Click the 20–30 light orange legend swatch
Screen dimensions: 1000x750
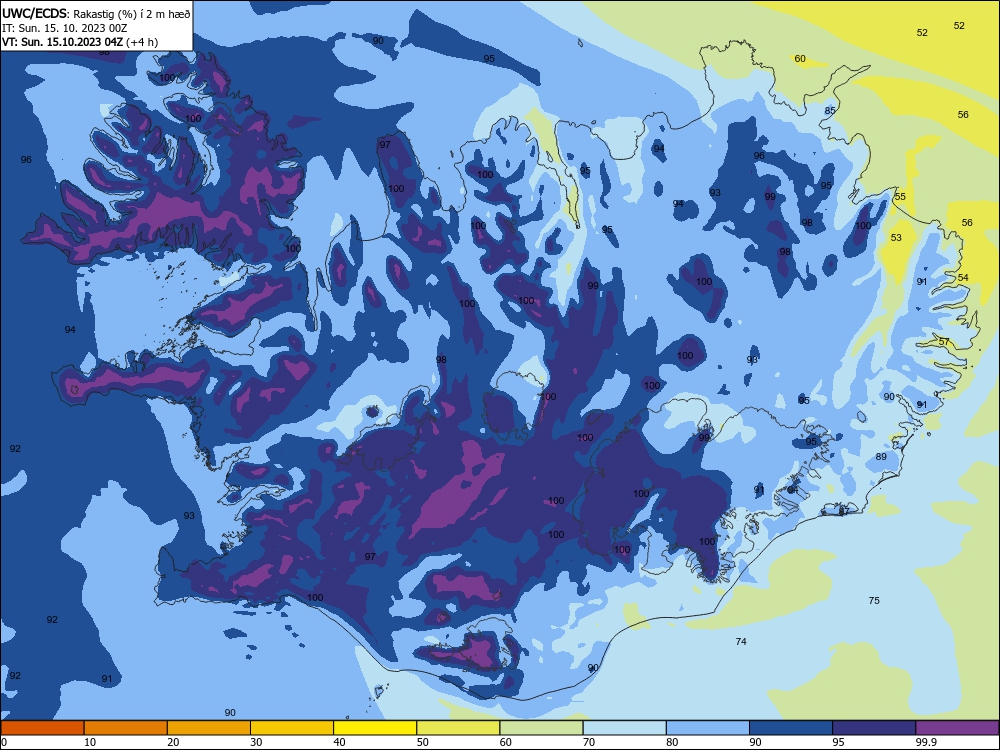(209, 728)
